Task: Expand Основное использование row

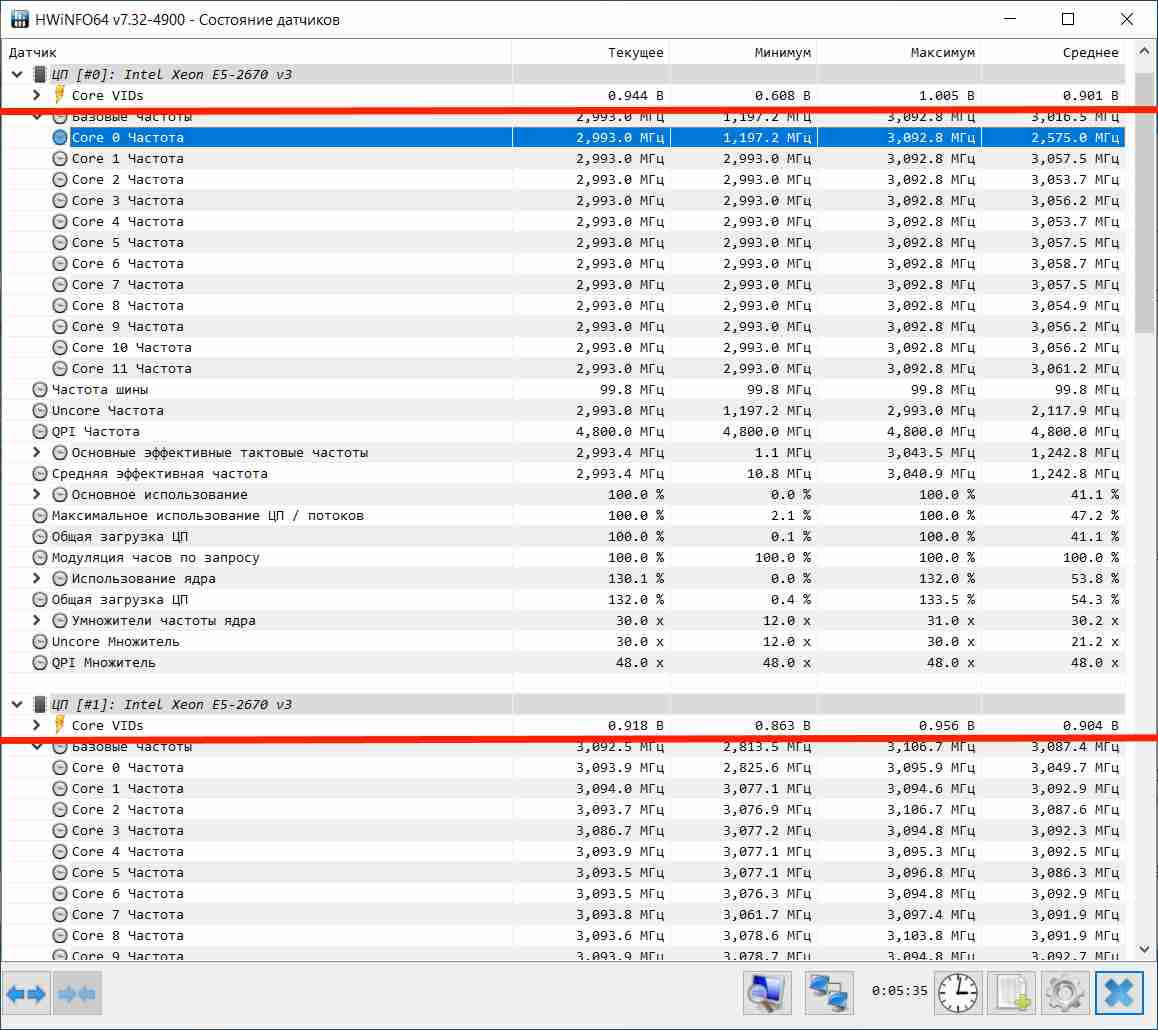Action: pyautogui.click(x=37, y=495)
